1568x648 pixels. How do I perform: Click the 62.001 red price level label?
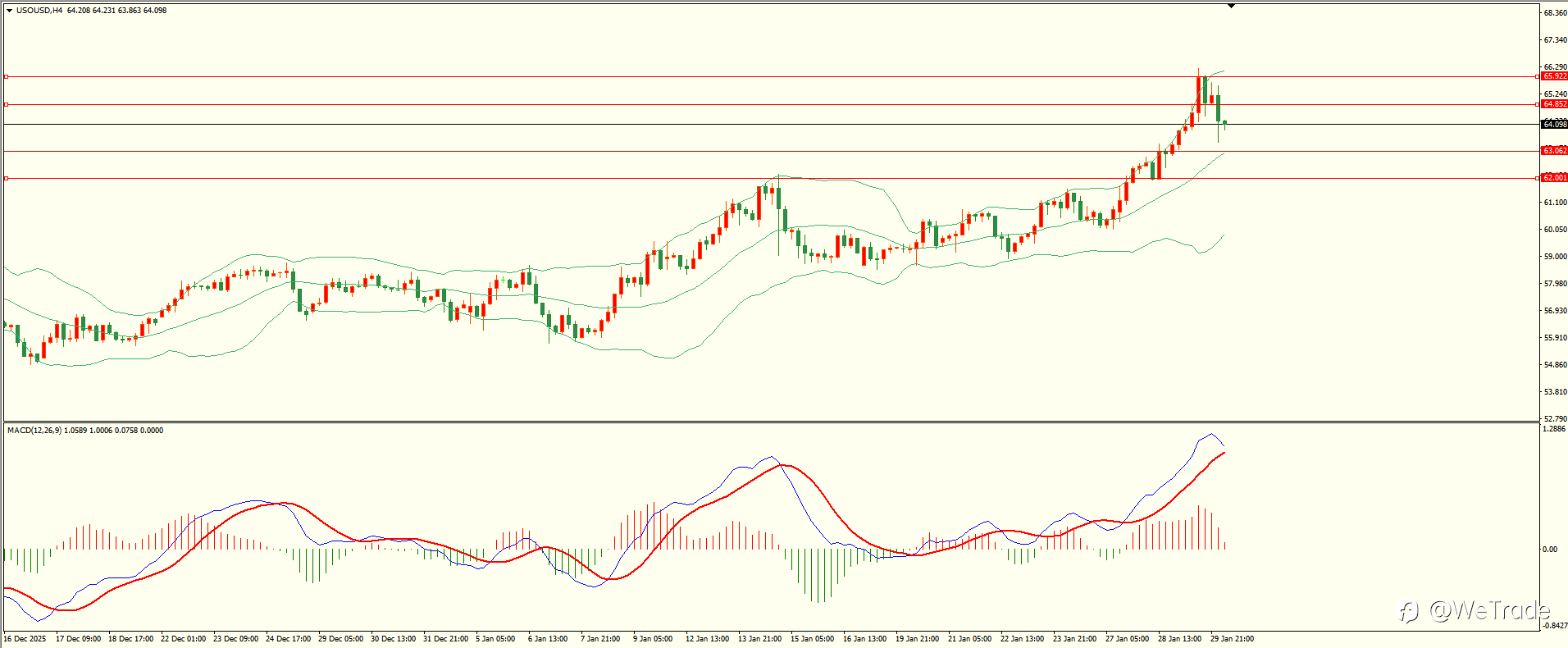(1554, 178)
